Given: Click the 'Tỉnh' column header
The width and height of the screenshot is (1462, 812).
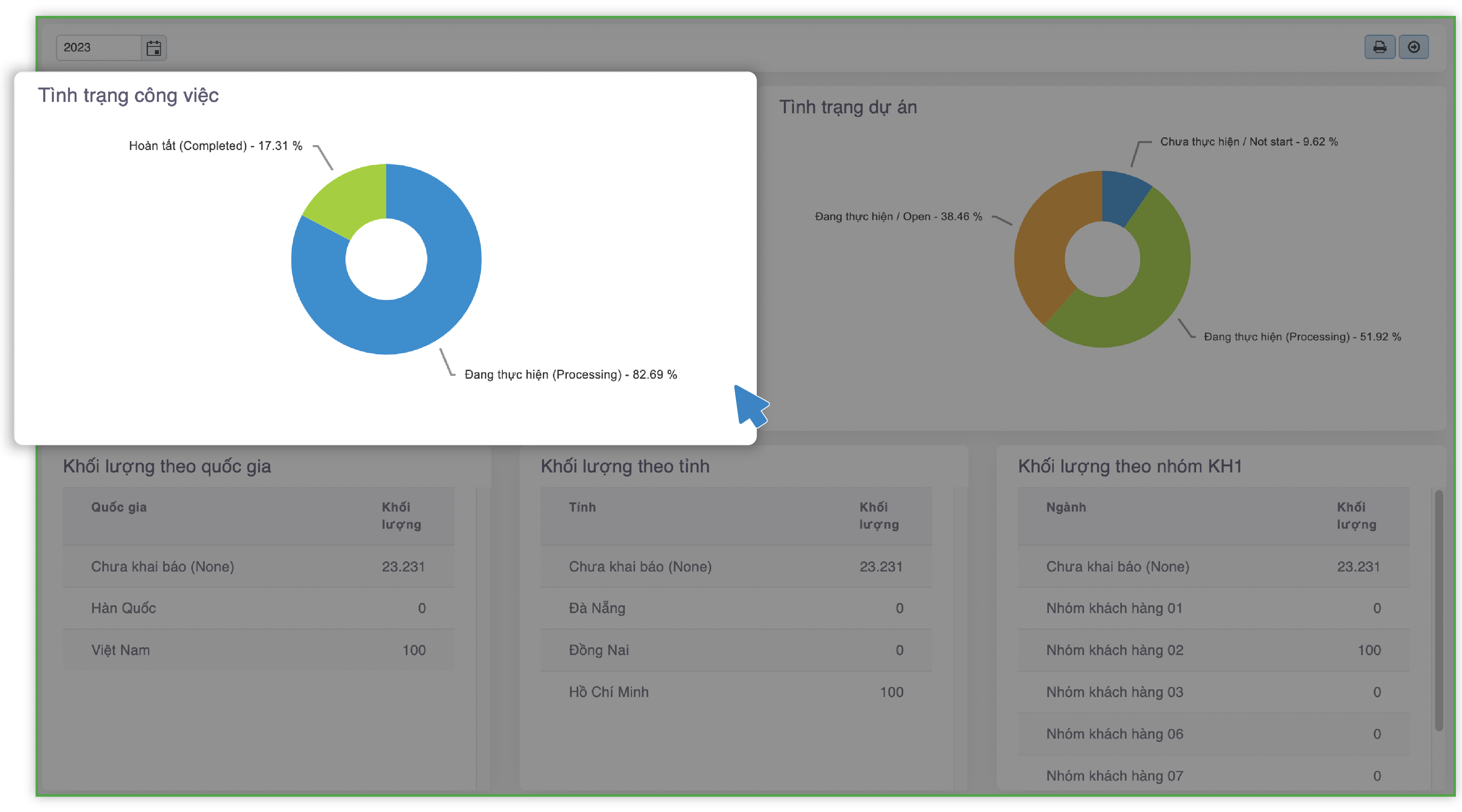Looking at the screenshot, I should [582, 507].
